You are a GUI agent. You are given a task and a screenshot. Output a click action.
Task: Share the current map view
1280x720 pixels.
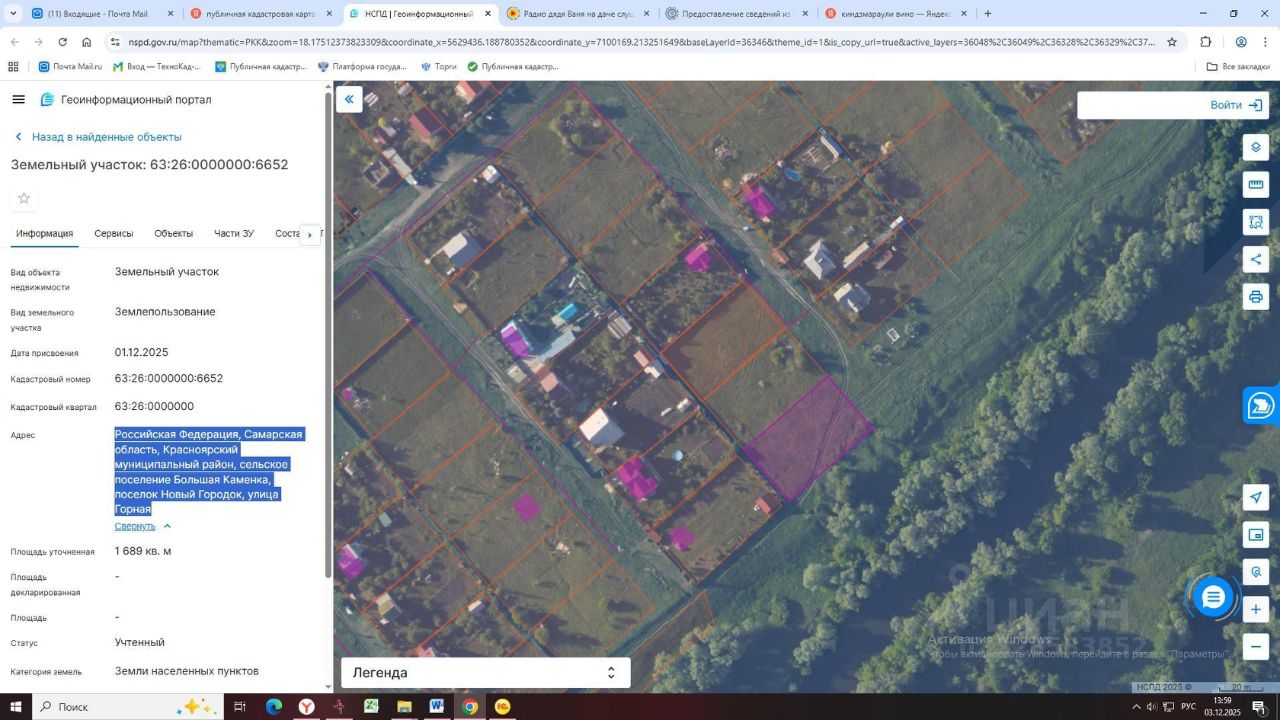pyautogui.click(x=1256, y=260)
